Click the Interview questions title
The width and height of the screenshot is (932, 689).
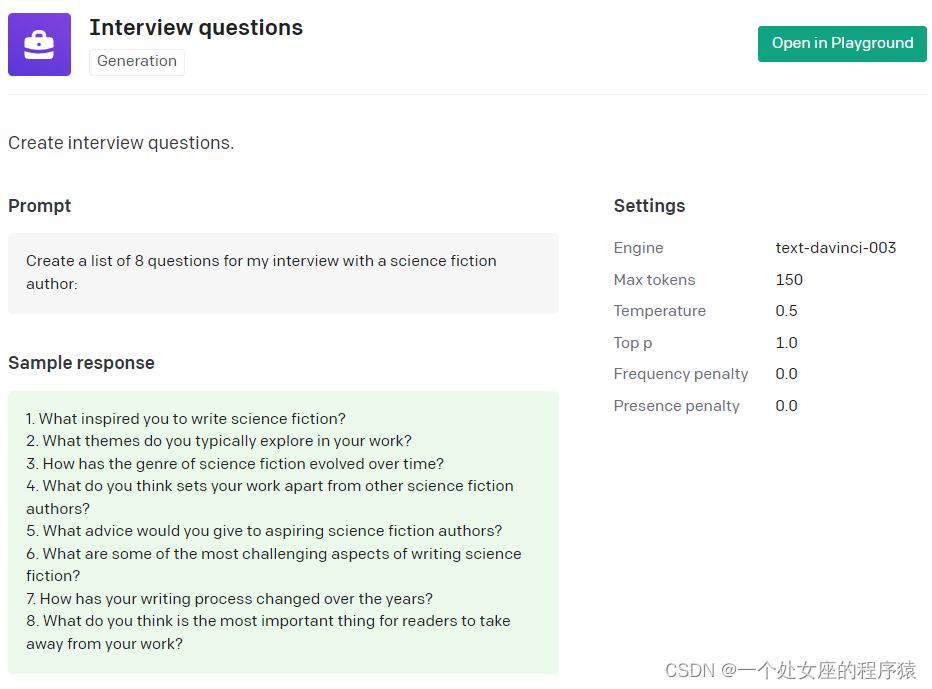click(196, 28)
